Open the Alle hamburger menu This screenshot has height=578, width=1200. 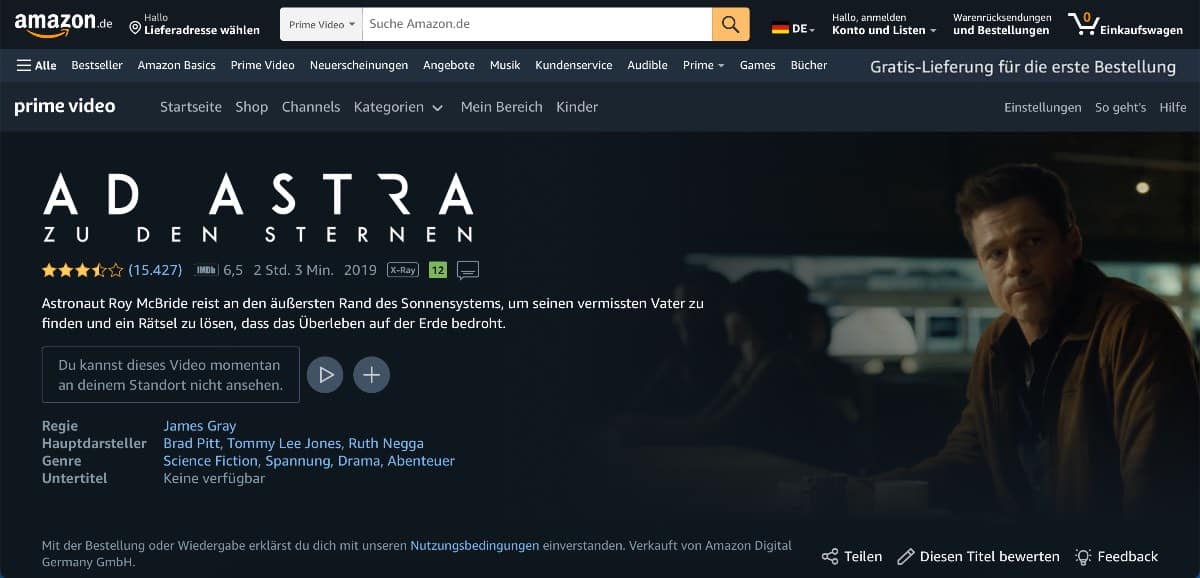[37, 65]
